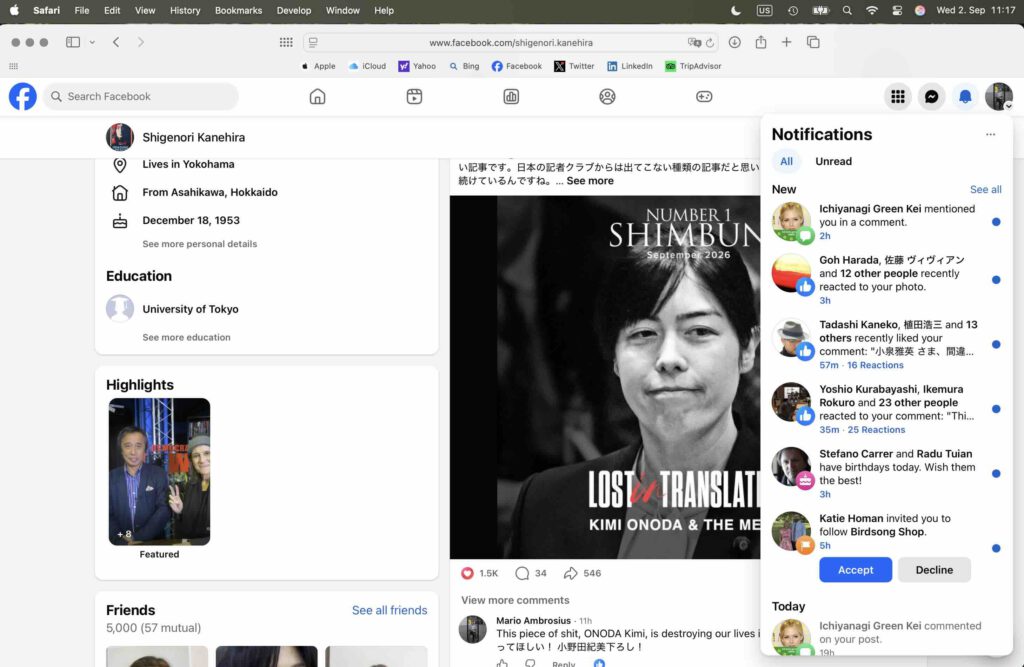Open account profile picture menu
This screenshot has width=1024, height=667.
coord(999,97)
